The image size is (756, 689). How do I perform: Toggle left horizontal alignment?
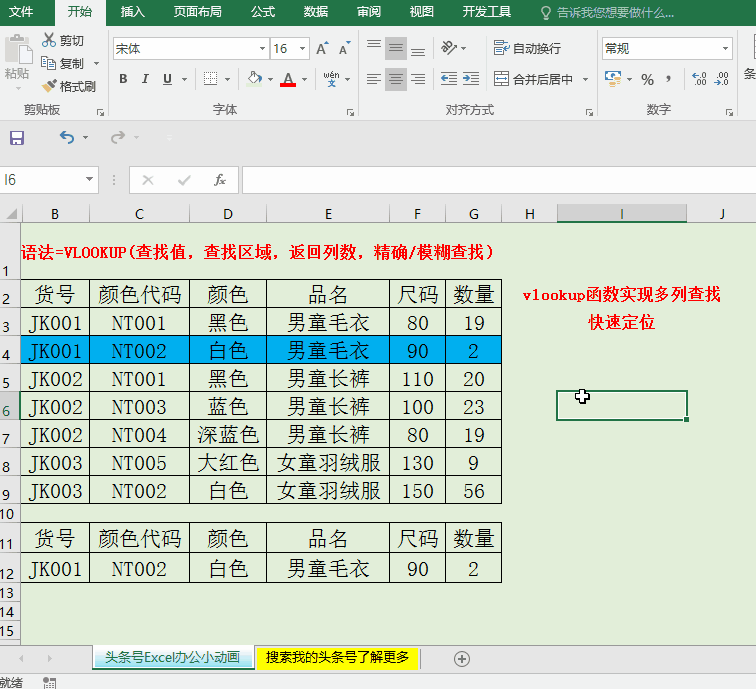coord(374,79)
